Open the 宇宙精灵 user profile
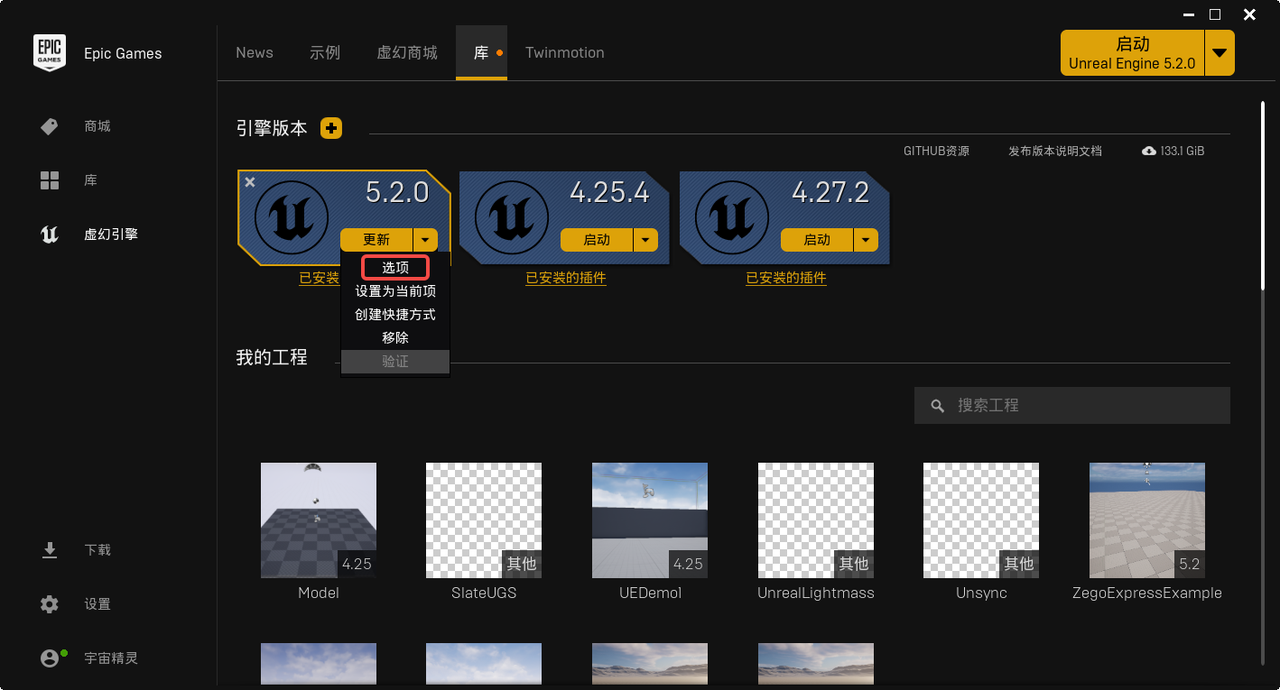 (110, 658)
